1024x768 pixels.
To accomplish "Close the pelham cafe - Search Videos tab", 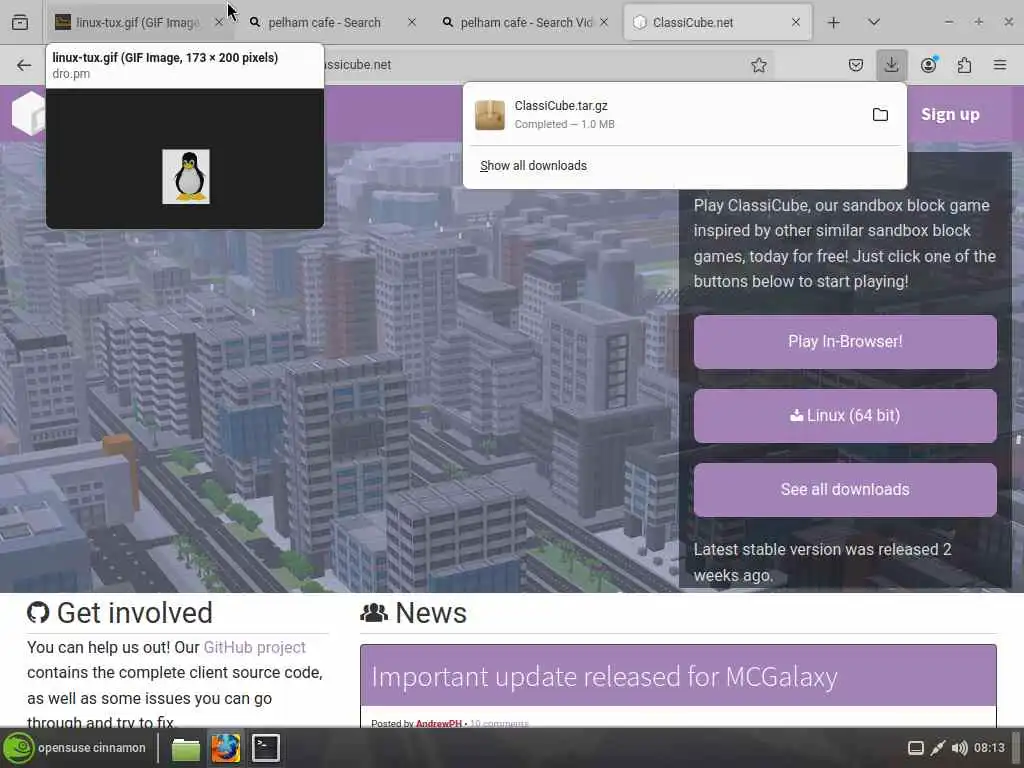I will pos(604,22).
